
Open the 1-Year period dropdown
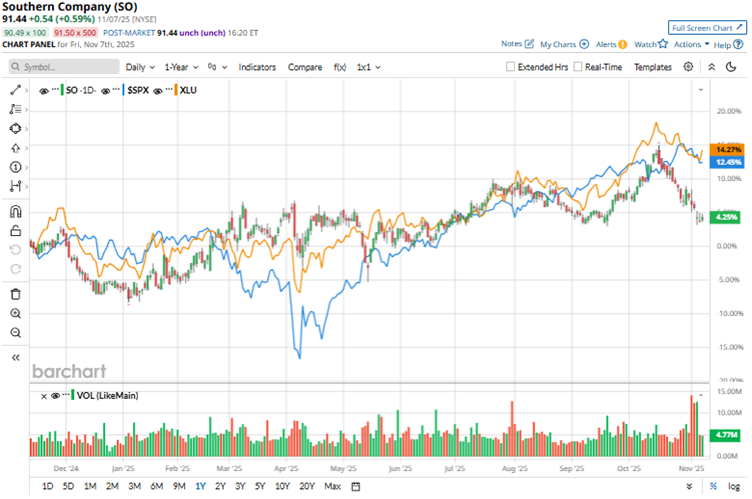181,67
